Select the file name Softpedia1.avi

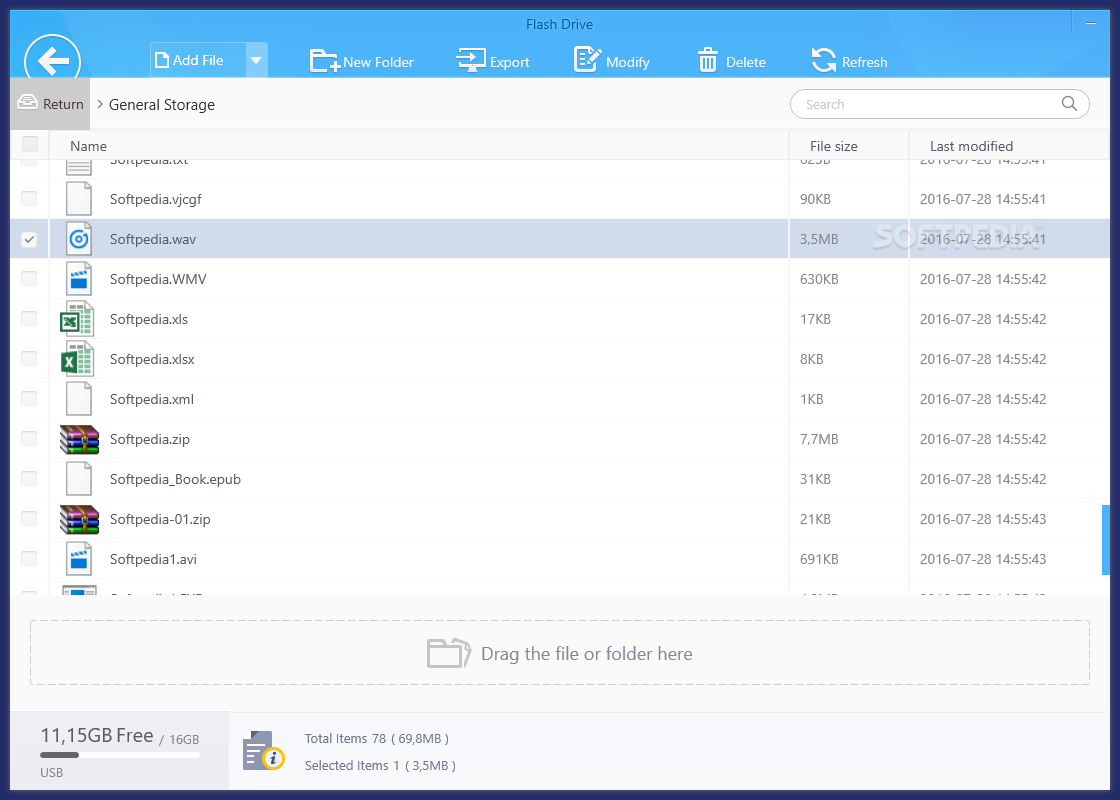(x=153, y=559)
